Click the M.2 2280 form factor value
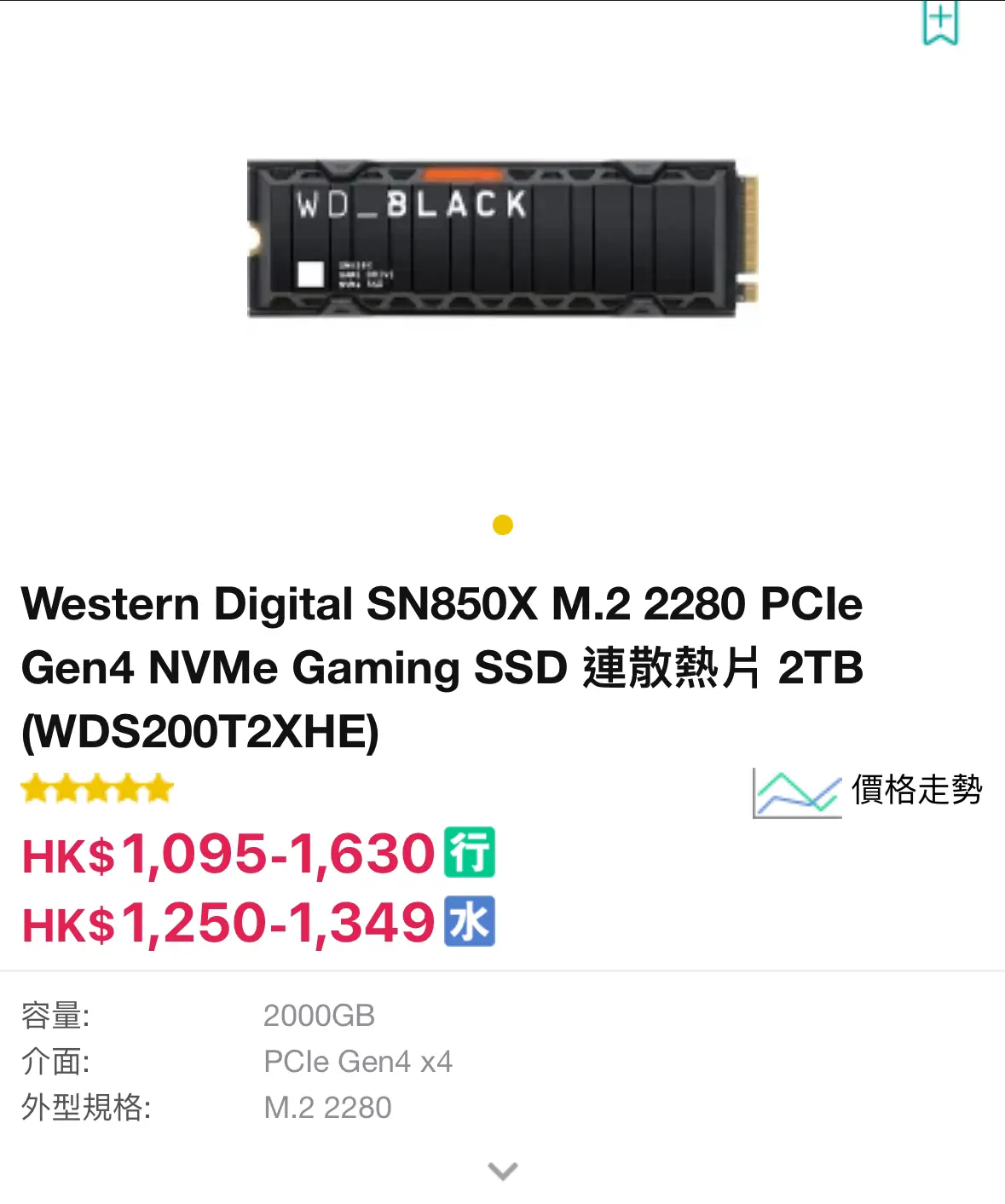This screenshot has width=1005, height=1204. [x=327, y=1108]
